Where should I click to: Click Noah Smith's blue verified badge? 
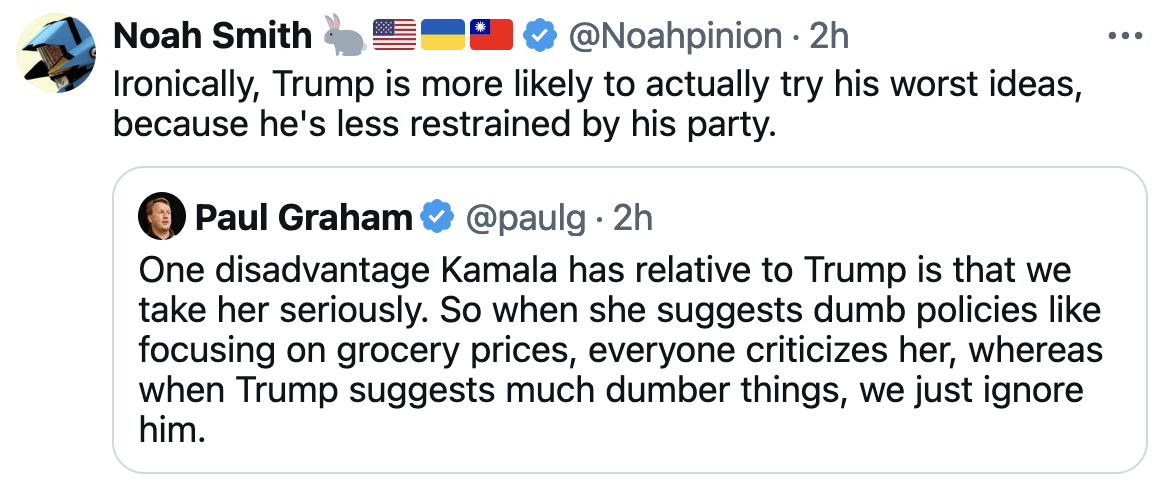pyautogui.click(x=541, y=36)
